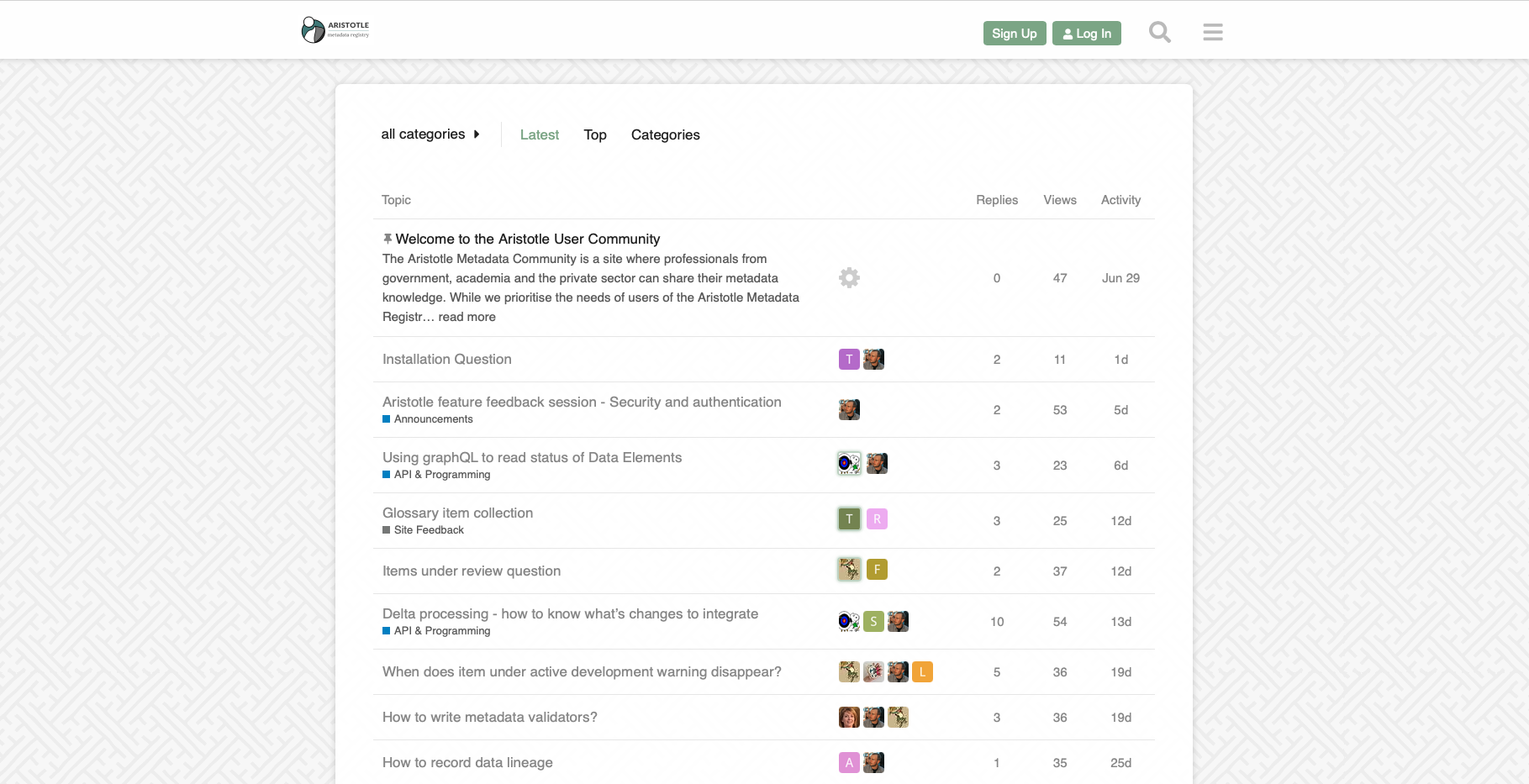The height and width of the screenshot is (784, 1529).
Task: Expand Welcome post via read more
Action: (x=467, y=317)
